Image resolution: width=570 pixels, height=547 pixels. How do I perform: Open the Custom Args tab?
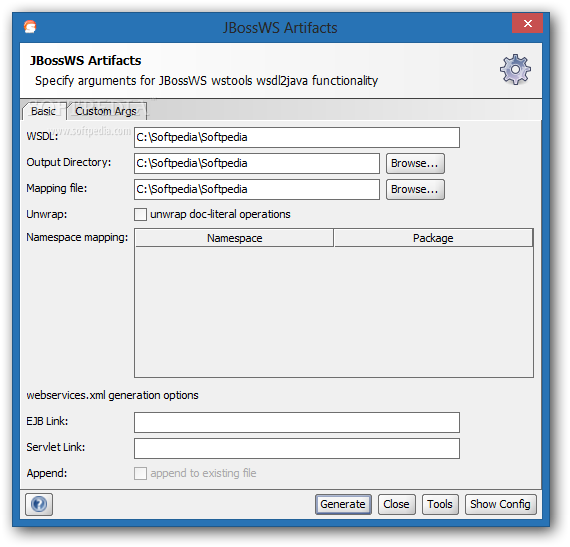pyautogui.click(x=106, y=111)
